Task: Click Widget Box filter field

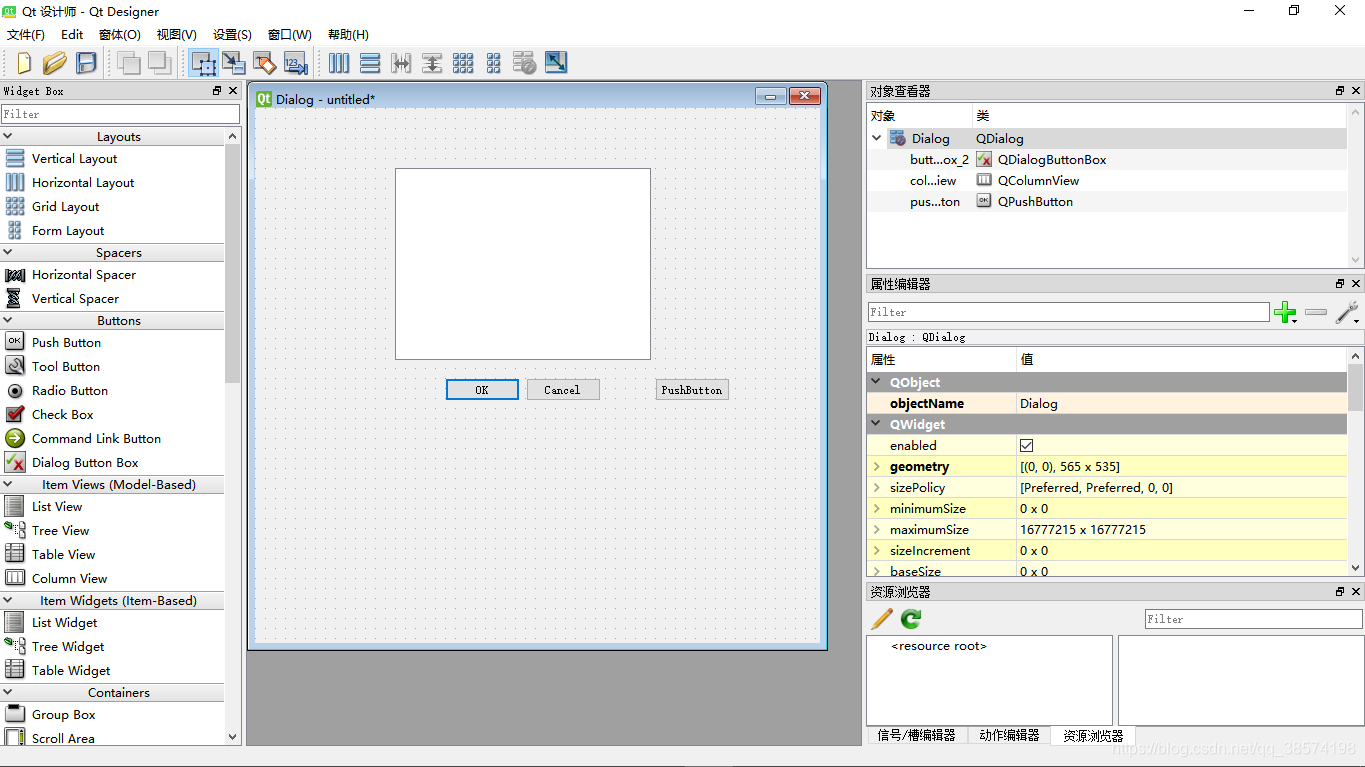Action: coord(120,114)
